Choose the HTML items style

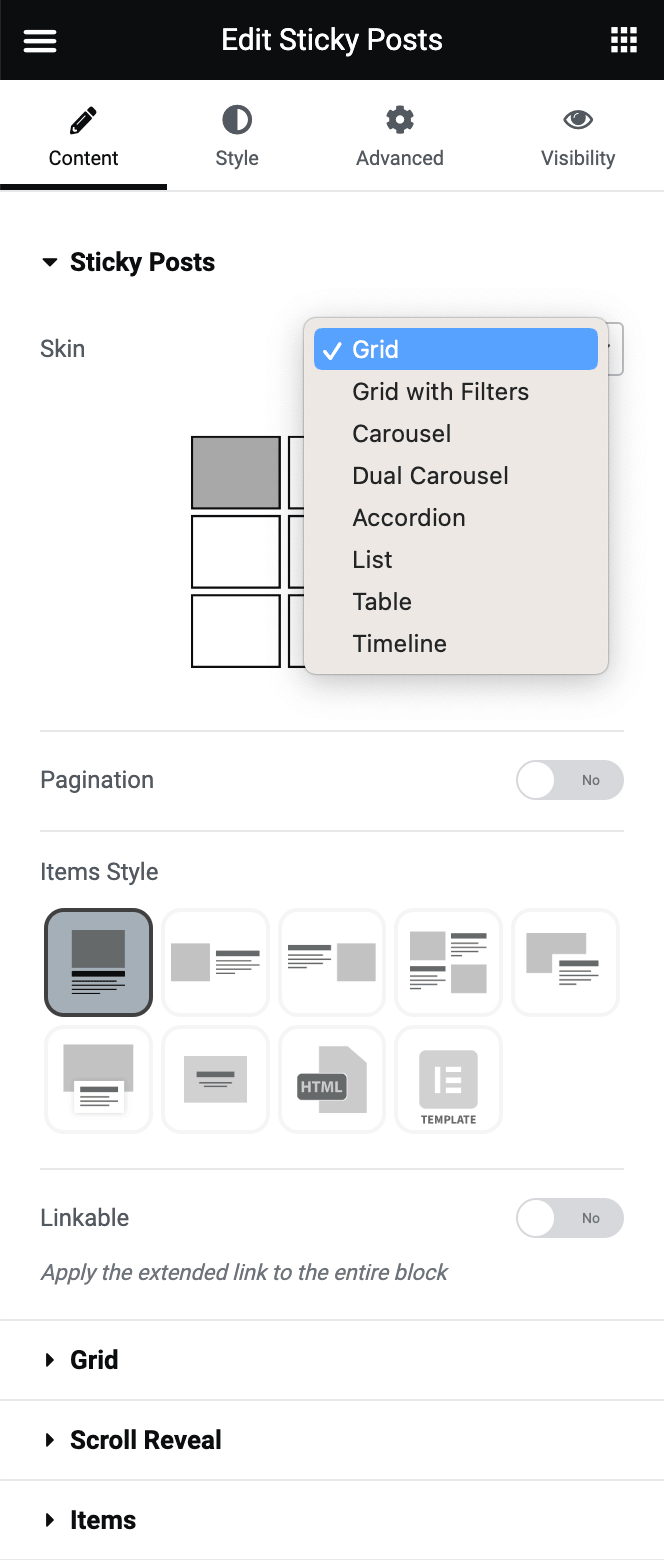(x=332, y=1080)
